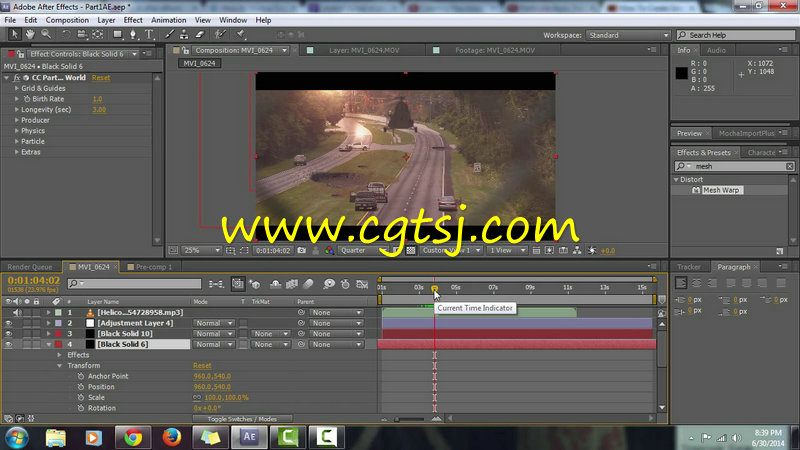Screen dimensions: 800x450
Task: Hide Black Solid 6 layer visibility
Action: pos(8,344)
